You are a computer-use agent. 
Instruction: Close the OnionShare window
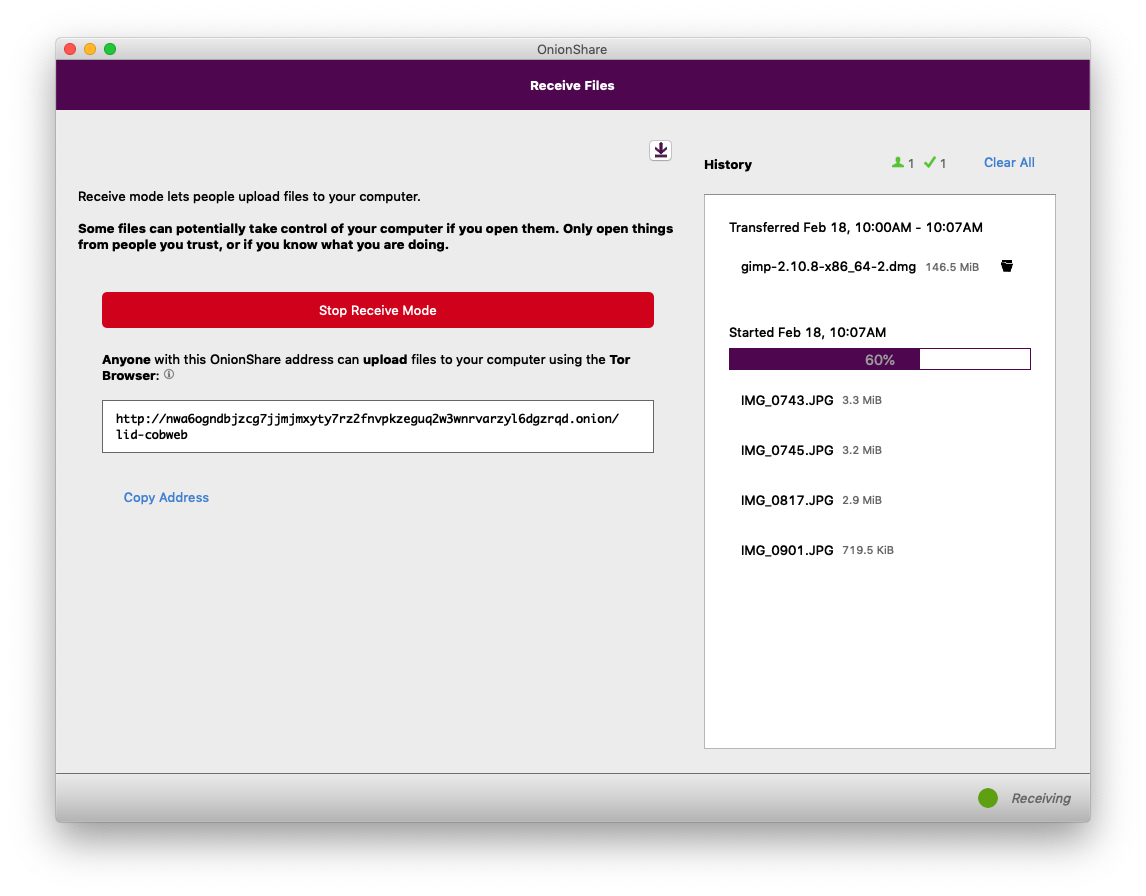click(x=70, y=49)
